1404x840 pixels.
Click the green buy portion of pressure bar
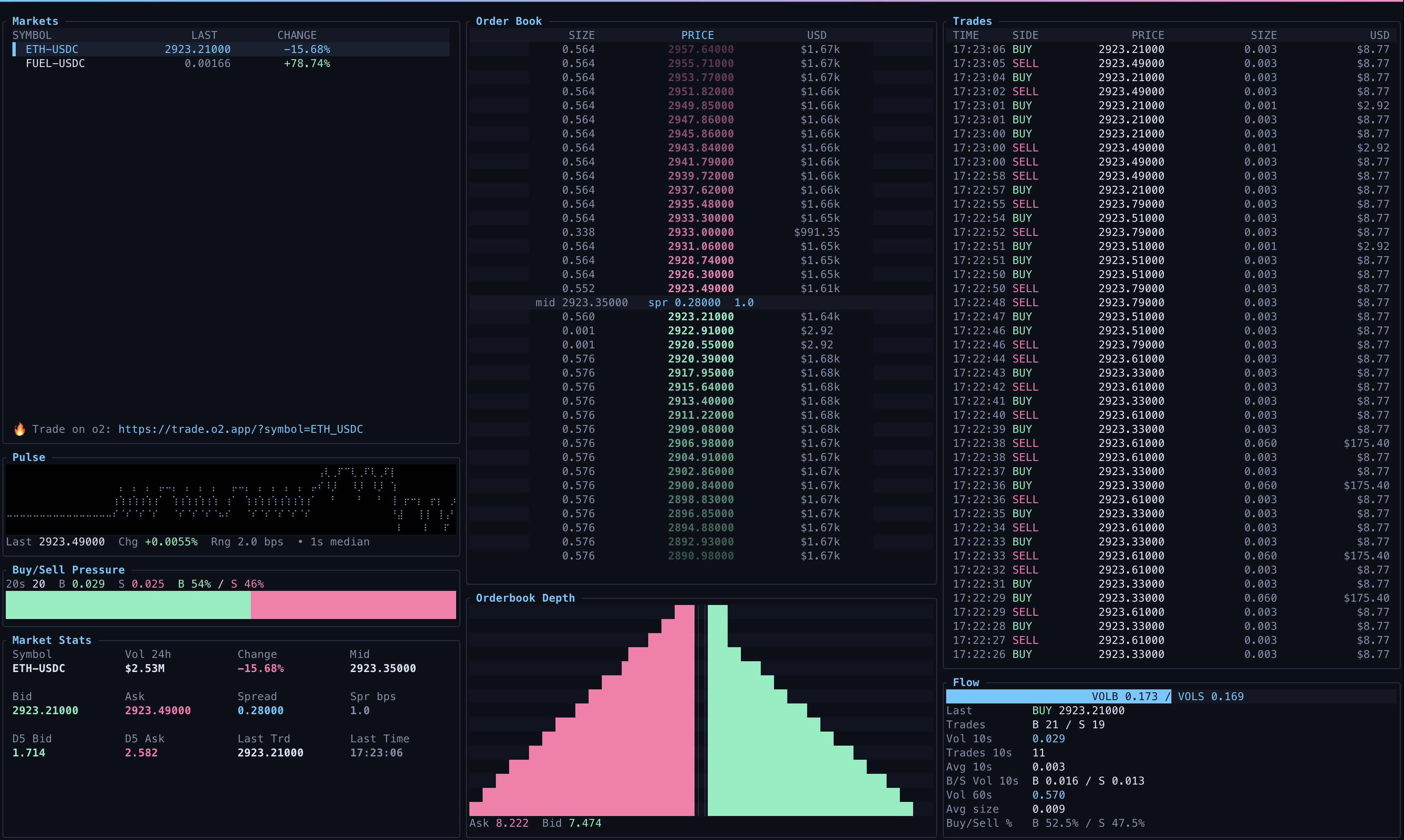[128, 605]
